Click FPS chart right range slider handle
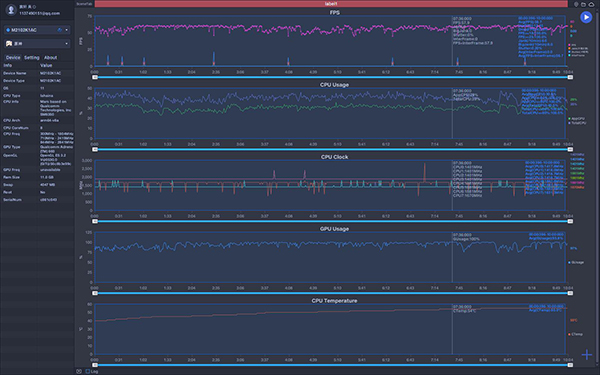This screenshot has width=600, height=375. (570, 77)
